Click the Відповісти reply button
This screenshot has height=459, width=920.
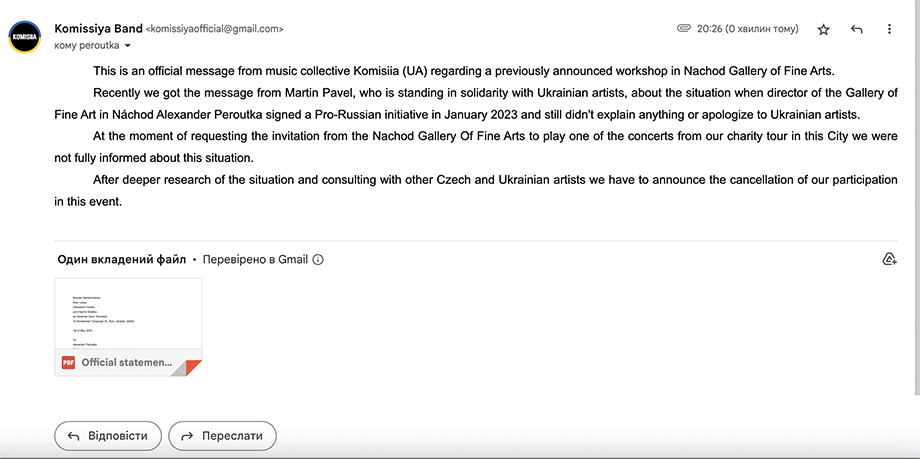tap(107, 436)
